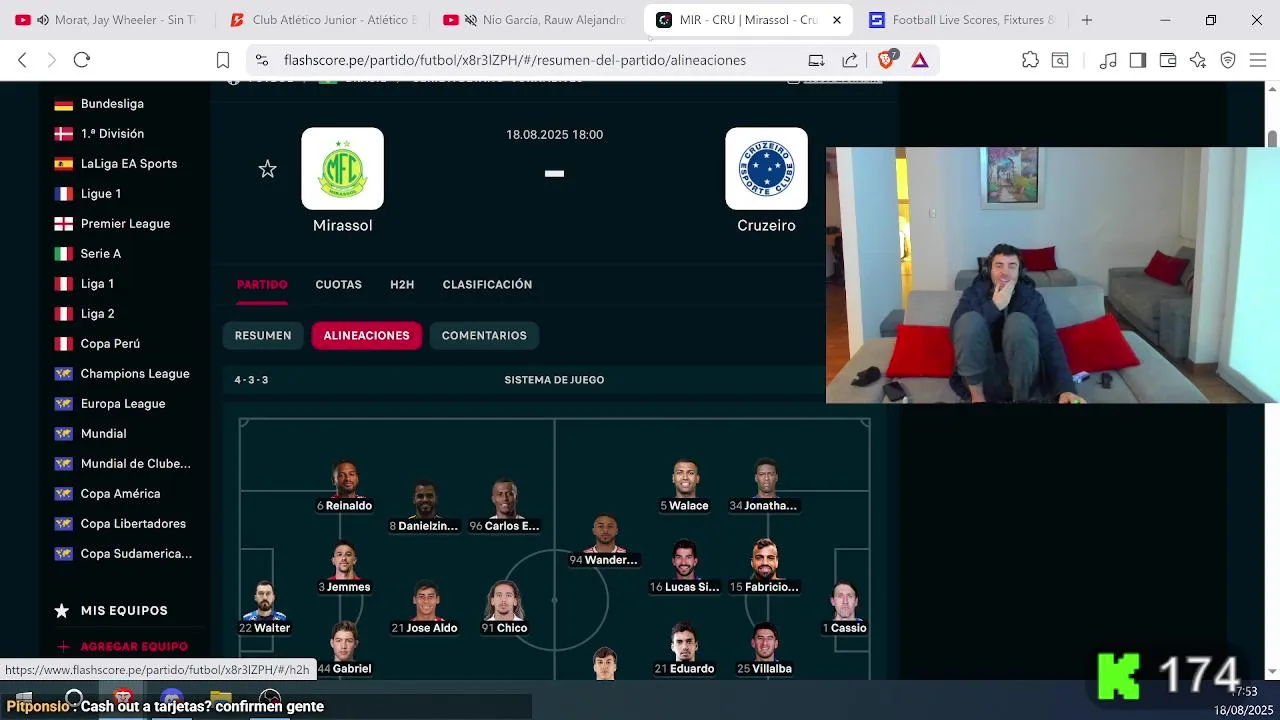Image resolution: width=1280 pixels, height=720 pixels.
Task: Select the PARTIDO tab
Action: pyautogui.click(x=262, y=285)
